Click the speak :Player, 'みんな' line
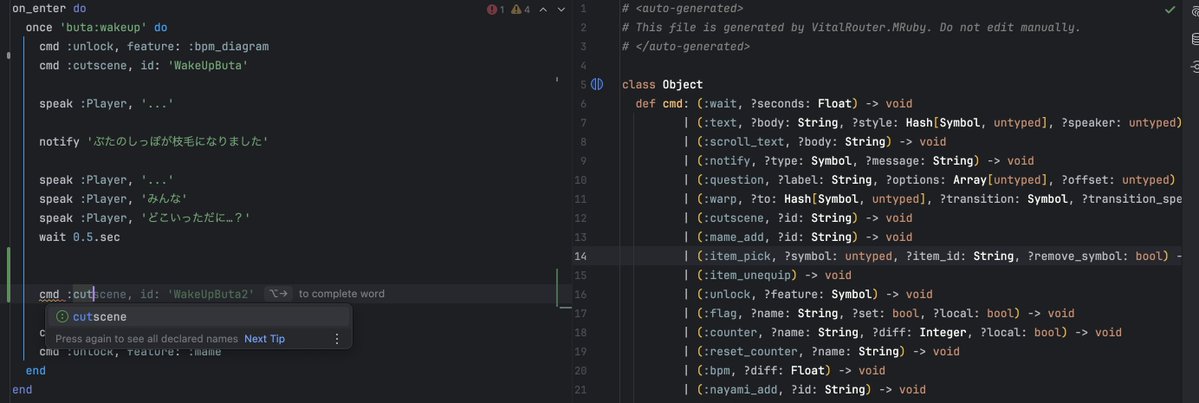 coord(113,199)
